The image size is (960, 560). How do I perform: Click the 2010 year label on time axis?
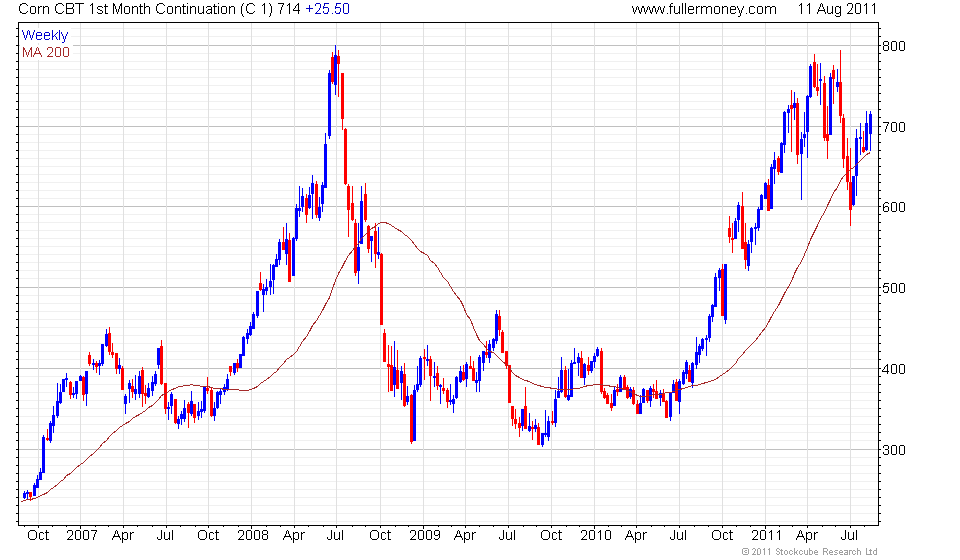click(x=596, y=536)
